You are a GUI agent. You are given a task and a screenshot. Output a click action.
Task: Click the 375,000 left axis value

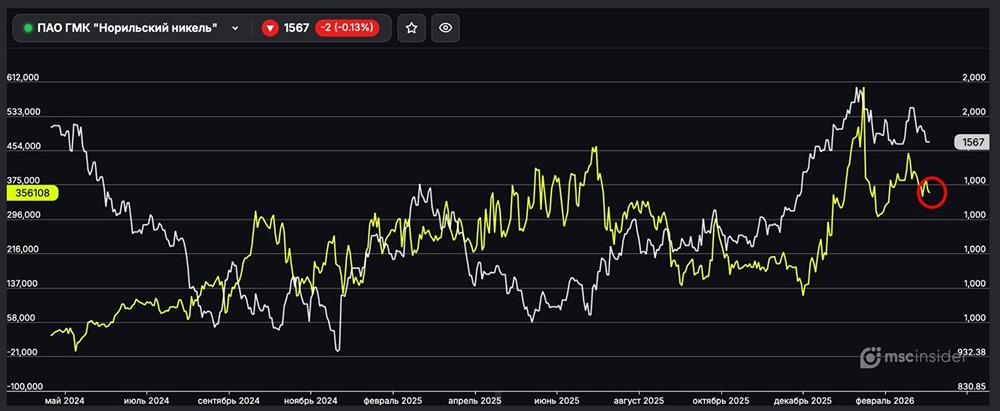(x=24, y=181)
